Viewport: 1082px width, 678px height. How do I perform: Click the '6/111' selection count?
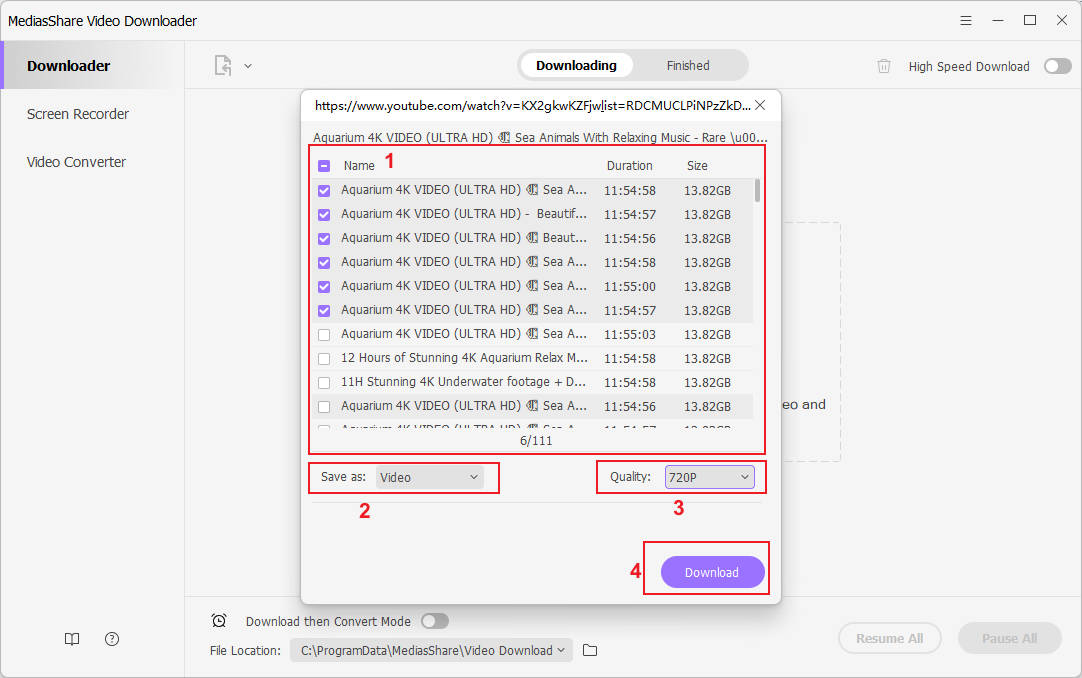(x=536, y=441)
